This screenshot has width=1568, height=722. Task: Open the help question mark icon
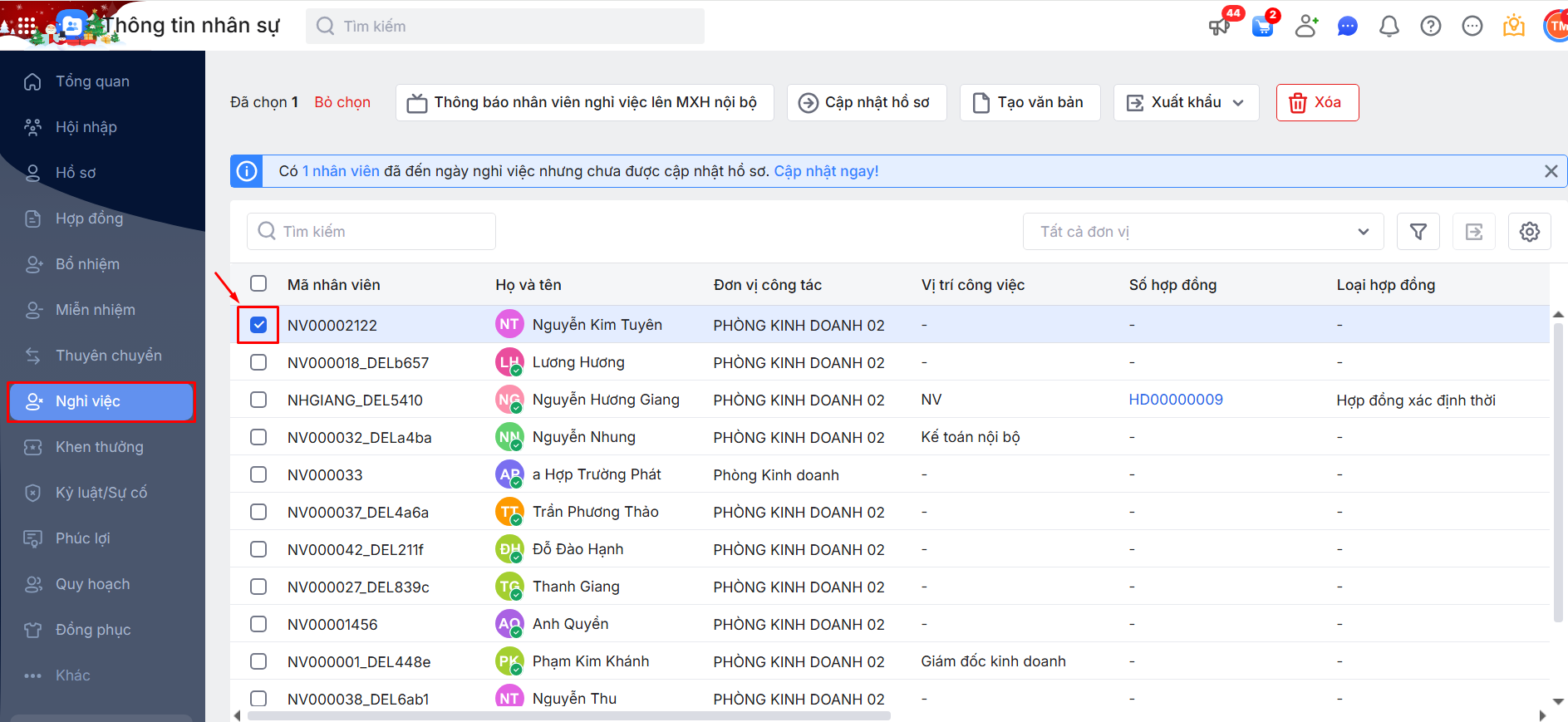pyautogui.click(x=1430, y=27)
